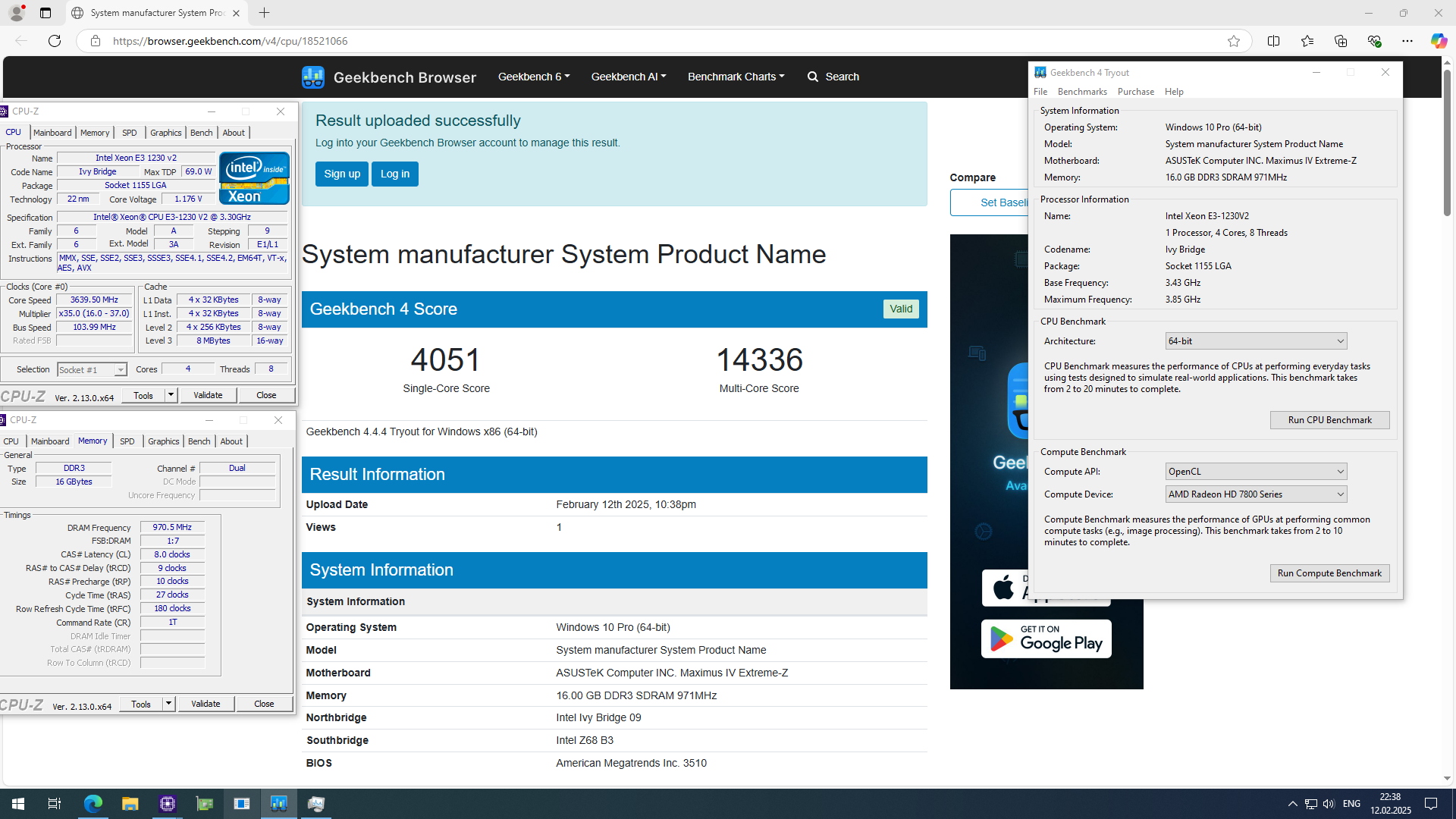
Task: Switch to About tab in lower CPU-Z window
Action: (x=231, y=441)
